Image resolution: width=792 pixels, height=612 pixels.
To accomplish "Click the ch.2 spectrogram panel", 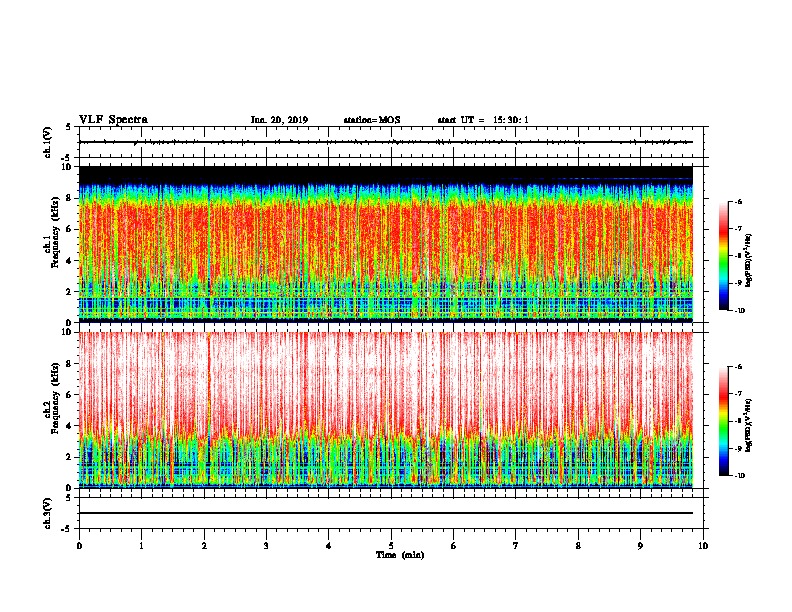I will click(x=385, y=410).
